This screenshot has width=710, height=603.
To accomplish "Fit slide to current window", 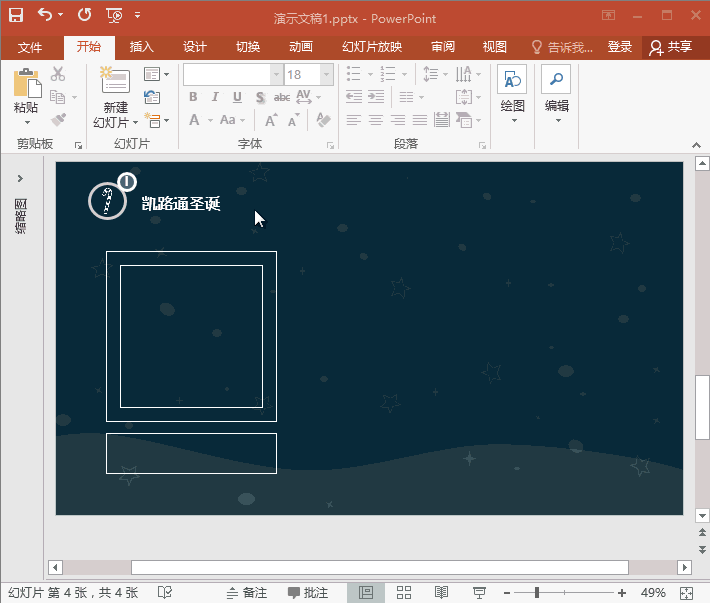I will coord(685,593).
